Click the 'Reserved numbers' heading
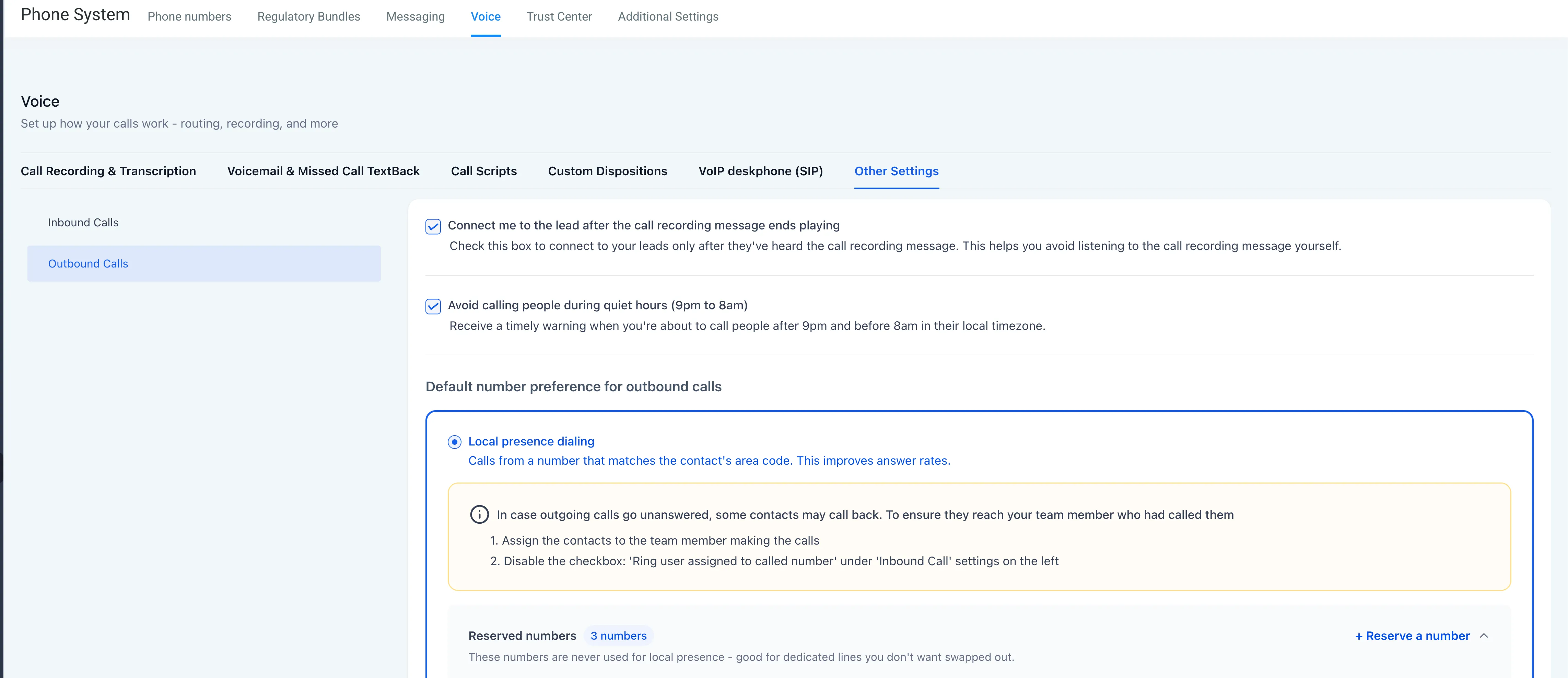Image resolution: width=1568 pixels, height=678 pixels. tap(522, 635)
